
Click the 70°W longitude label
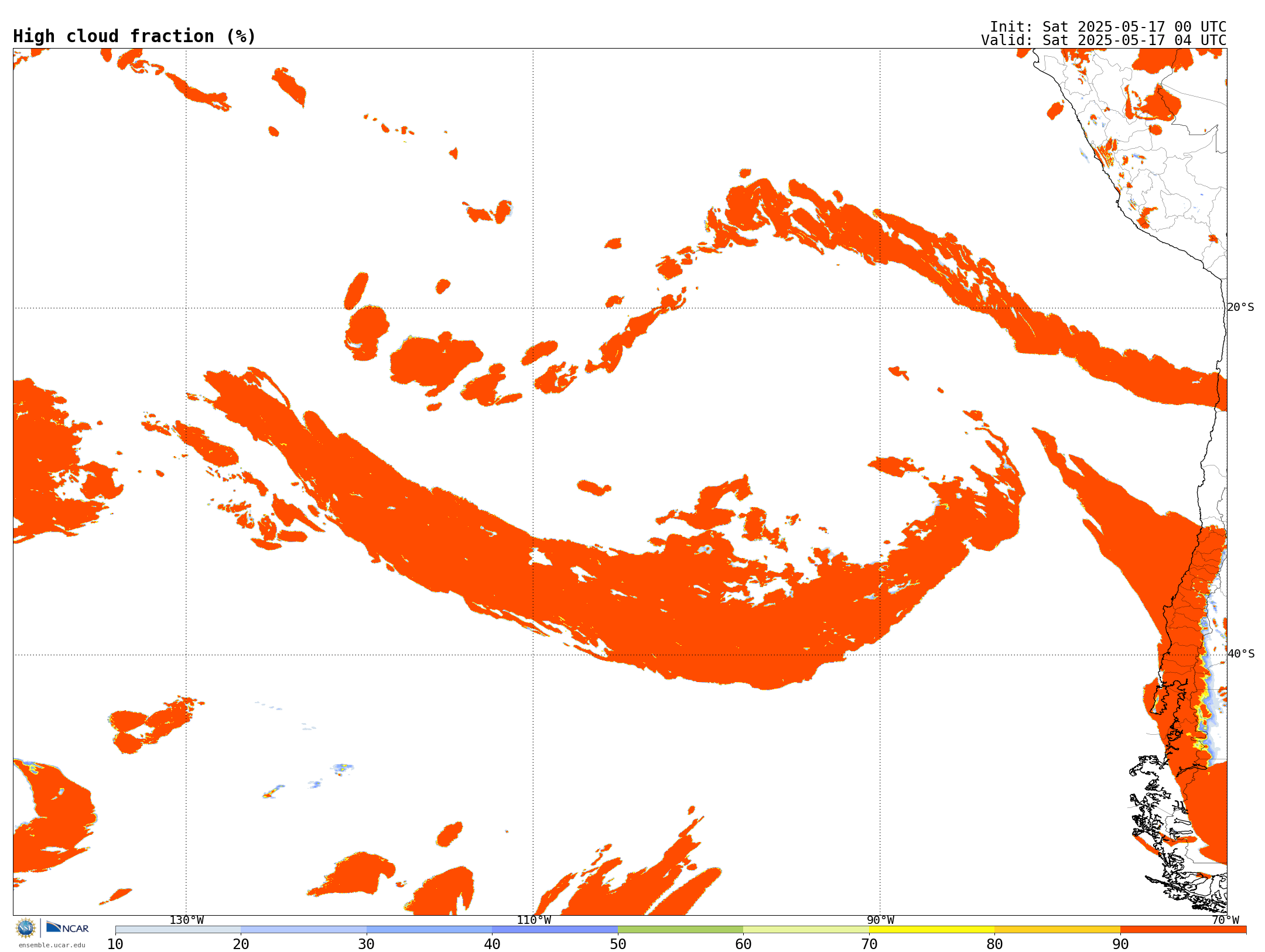tap(1225, 920)
